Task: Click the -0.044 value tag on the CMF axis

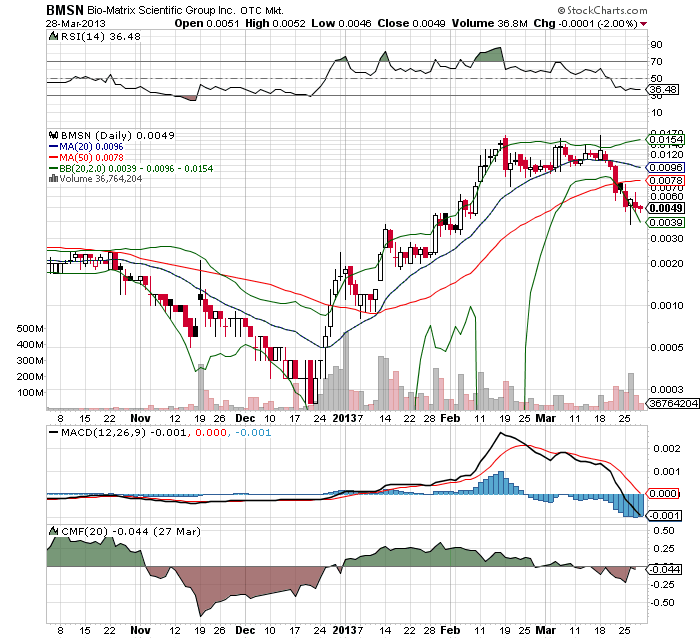Action: pyautogui.click(x=664, y=569)
